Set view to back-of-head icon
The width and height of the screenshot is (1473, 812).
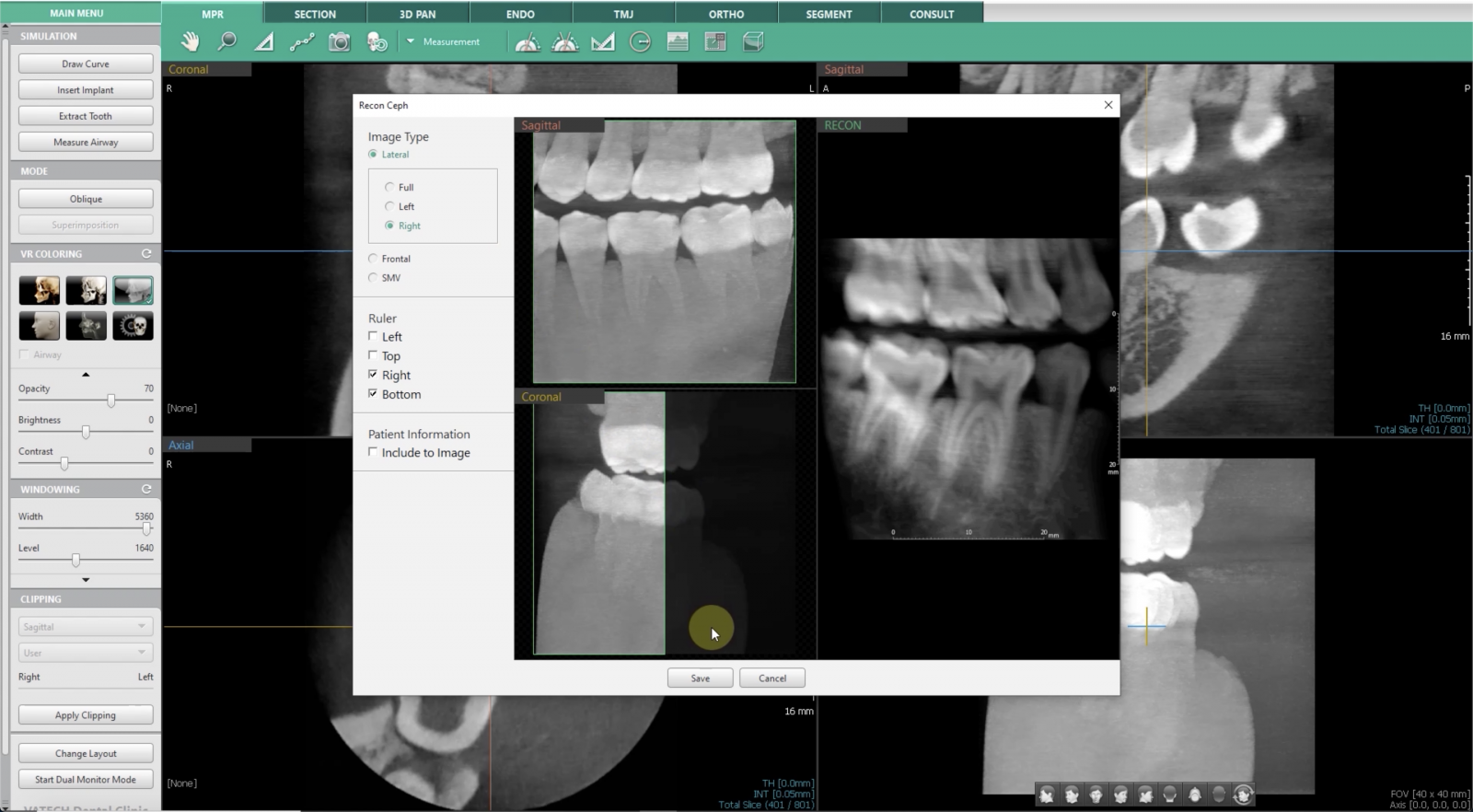pos(1169,794)
